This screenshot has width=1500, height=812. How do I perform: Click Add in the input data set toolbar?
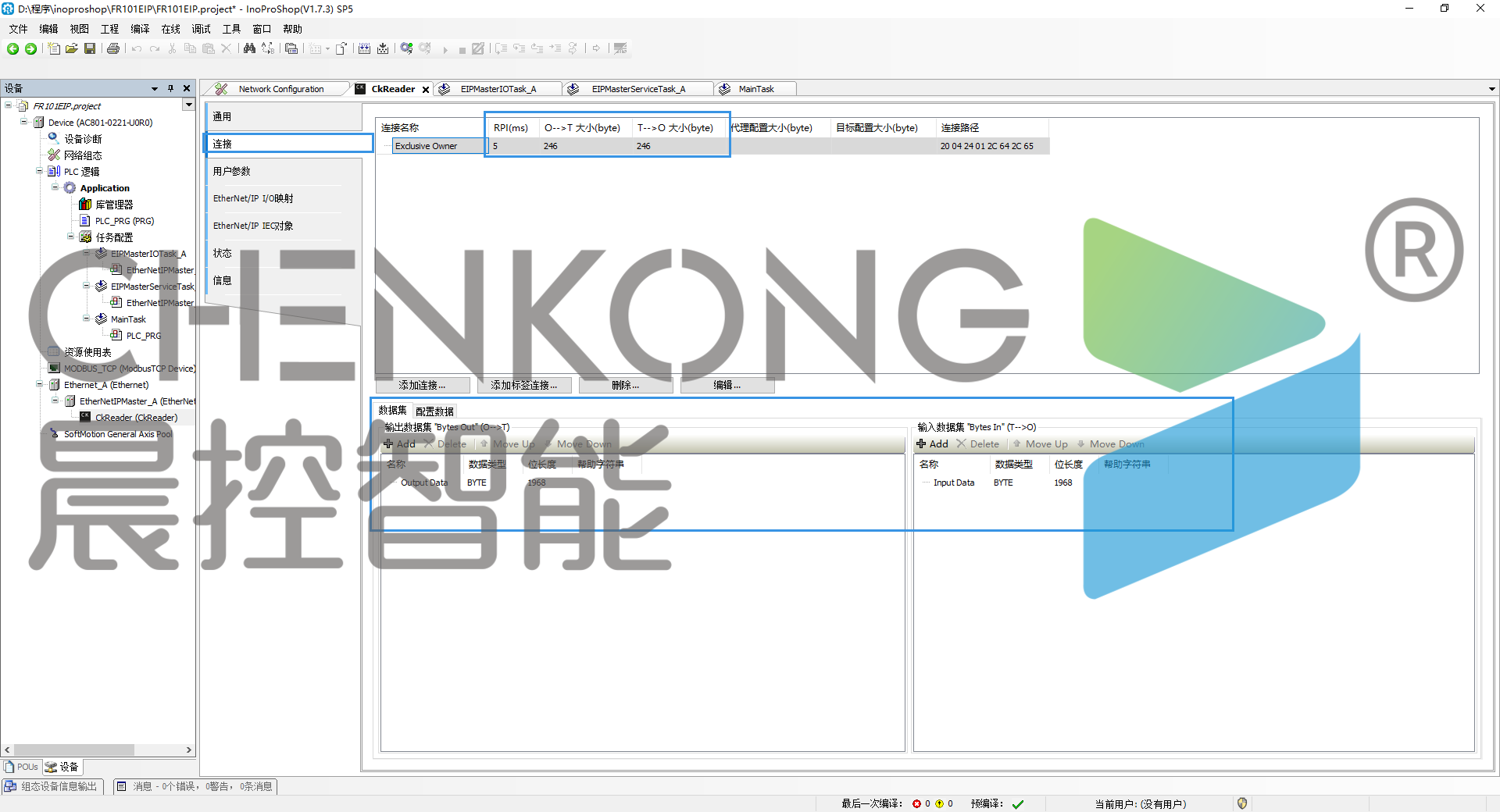[933, 443]
